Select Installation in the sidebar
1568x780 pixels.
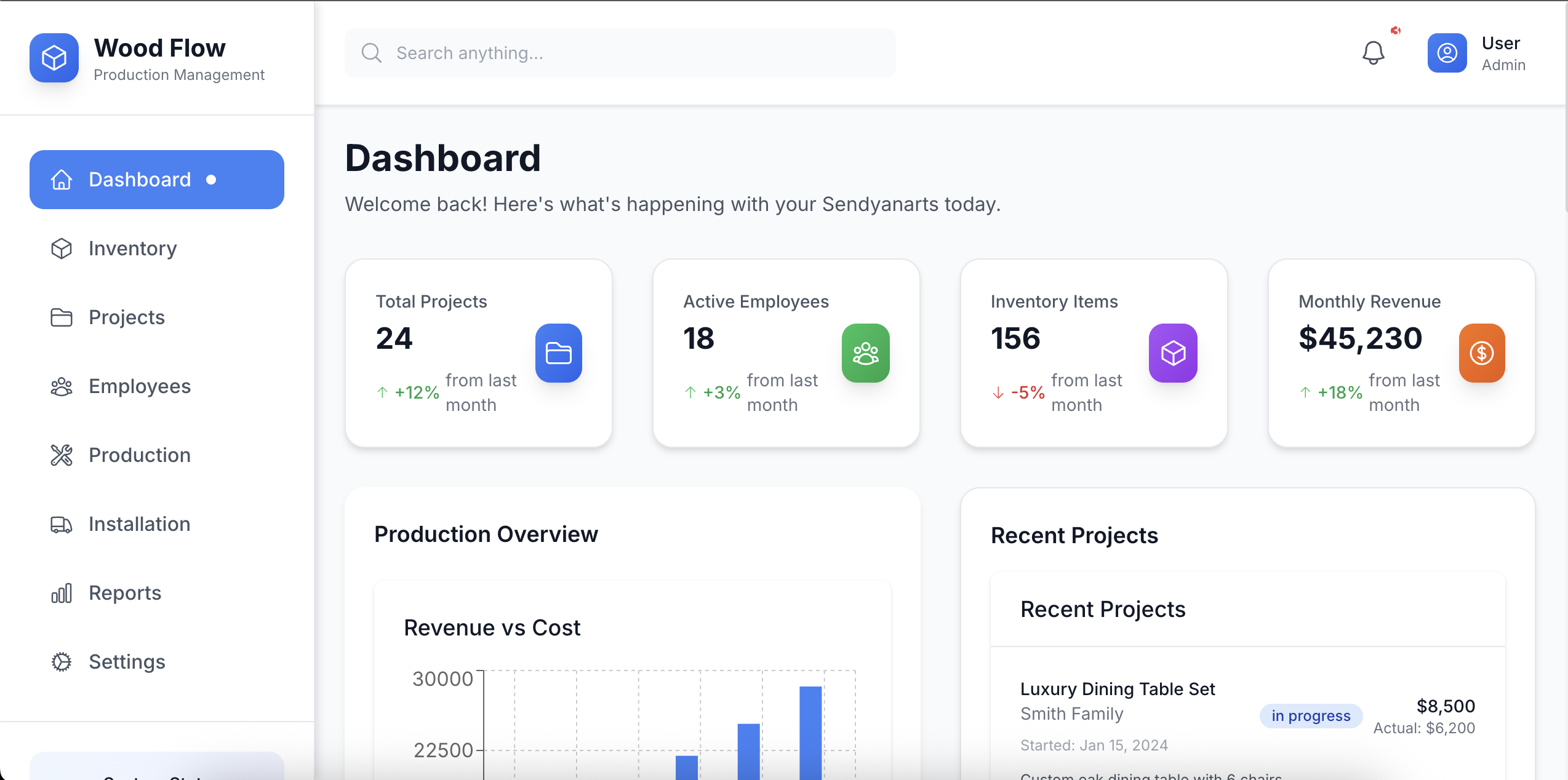point(139,524)
